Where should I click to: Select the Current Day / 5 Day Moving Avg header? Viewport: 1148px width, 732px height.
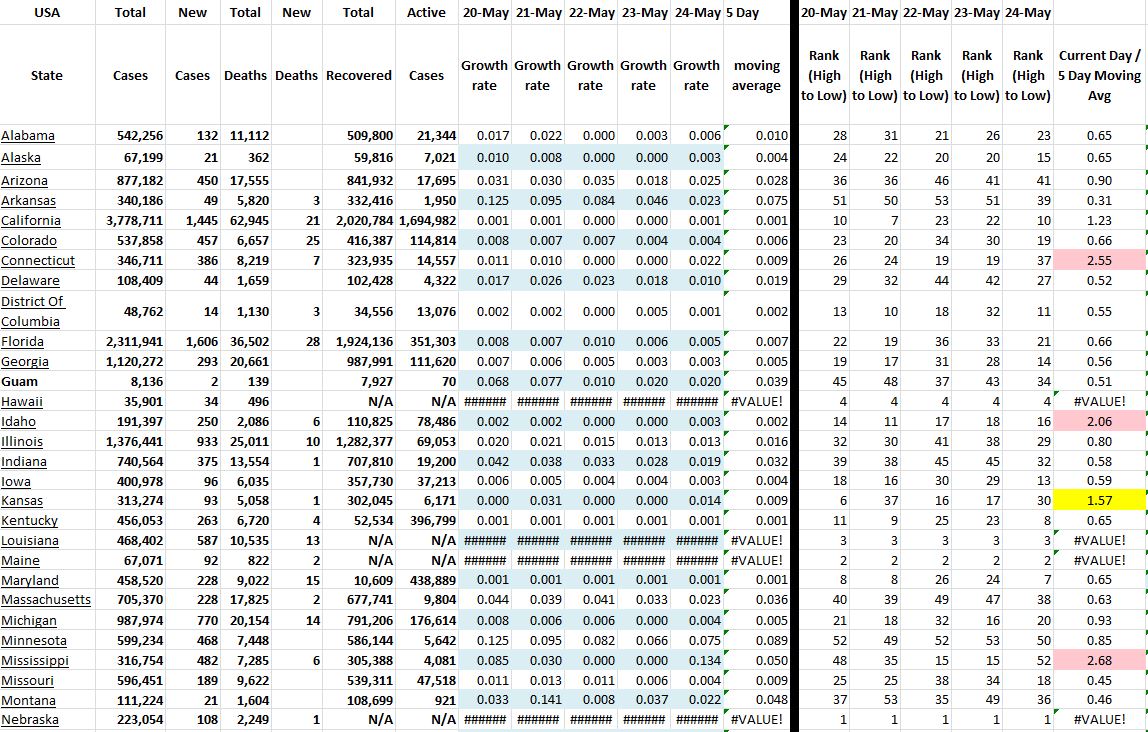click(x=1099, y=75)
